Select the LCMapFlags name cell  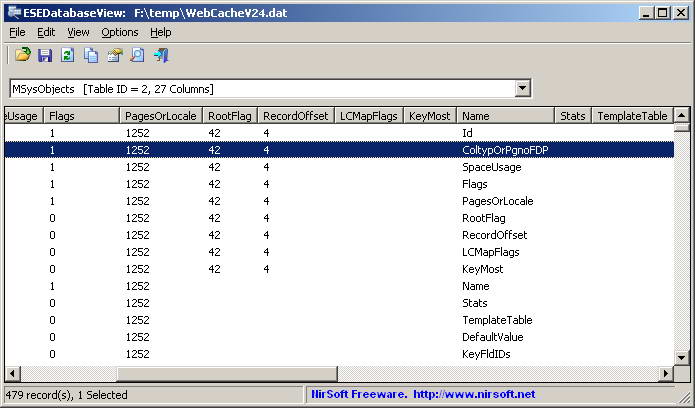click(491, 252)
